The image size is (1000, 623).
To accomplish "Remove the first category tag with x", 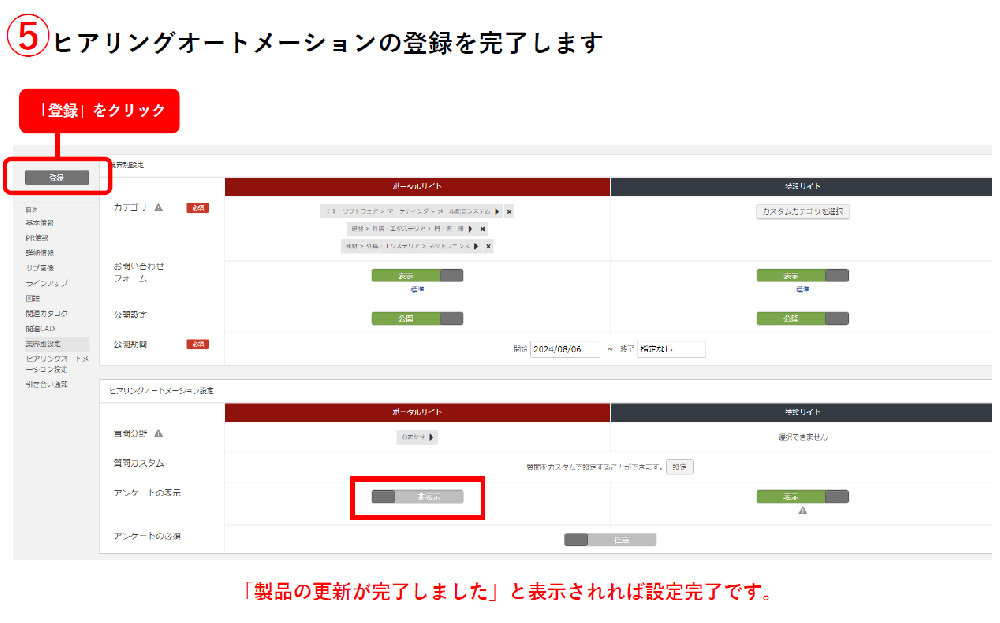I will pos(509,212).
